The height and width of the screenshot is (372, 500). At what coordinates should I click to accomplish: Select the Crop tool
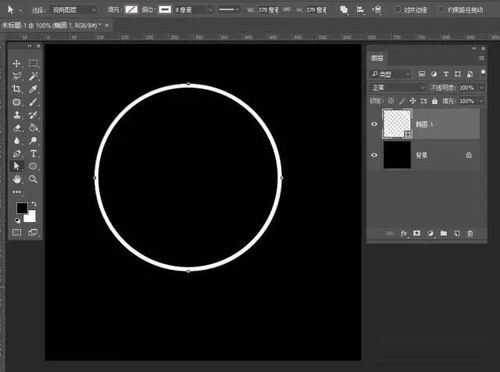[16, 89]
